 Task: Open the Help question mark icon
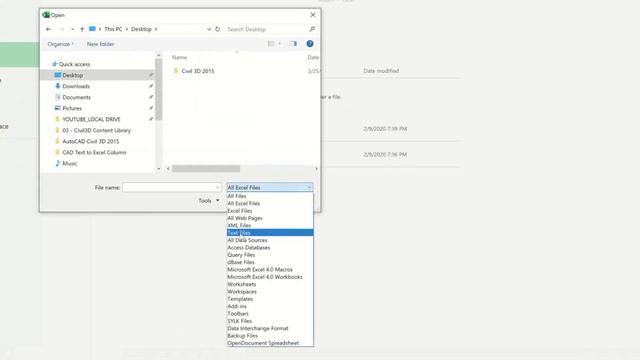point(310,44)
